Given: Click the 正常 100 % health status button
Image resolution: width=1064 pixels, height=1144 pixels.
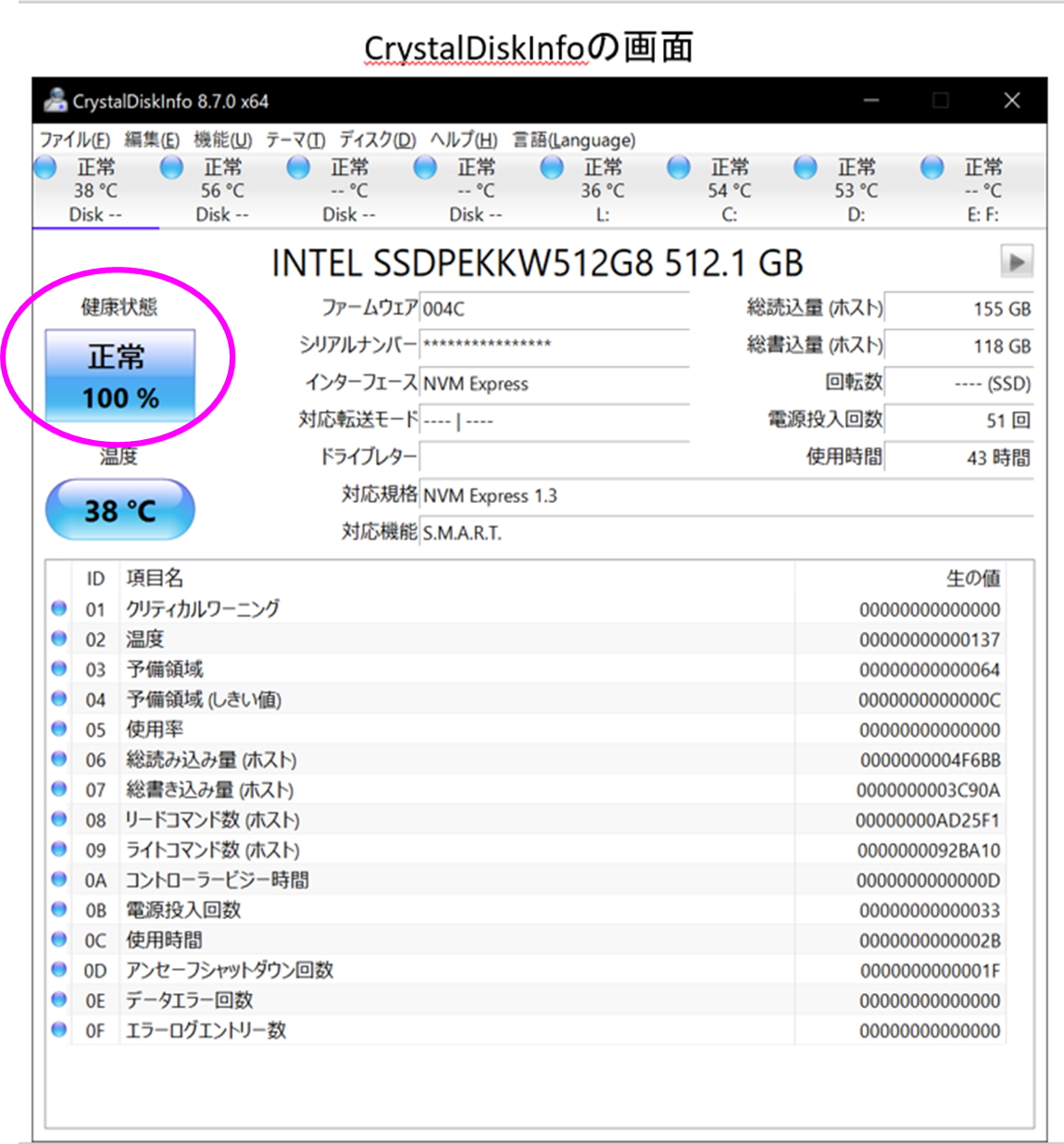Looking at the screenshot, I should pos(120,376).
